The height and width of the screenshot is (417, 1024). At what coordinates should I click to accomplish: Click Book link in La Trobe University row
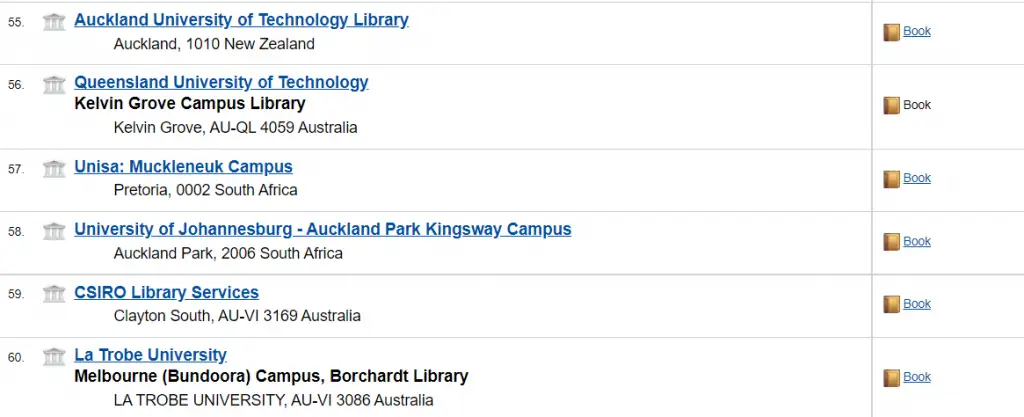[x=916, y=377]
